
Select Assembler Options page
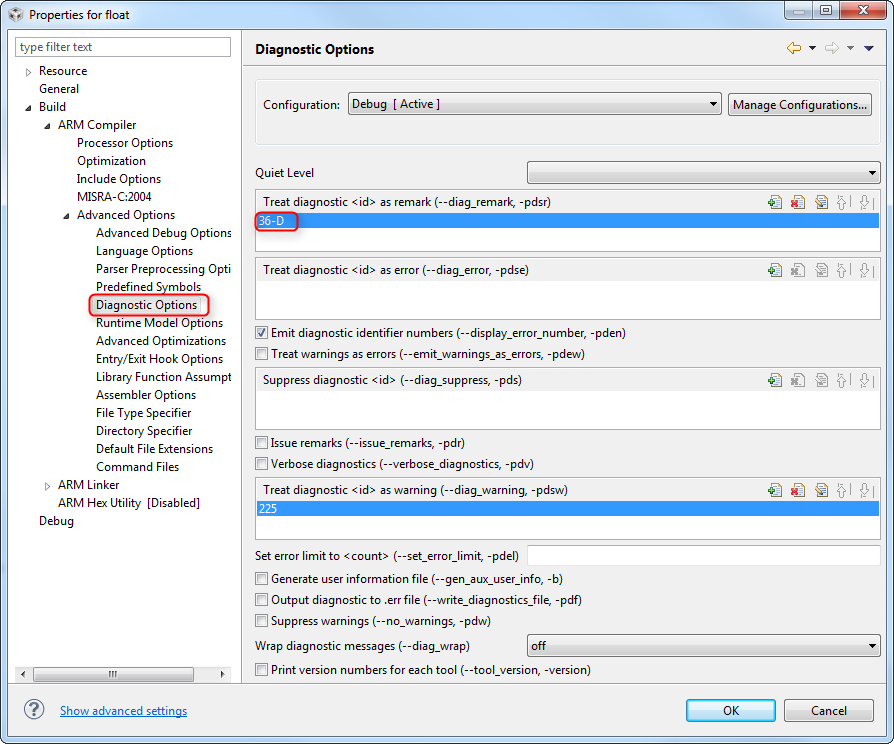(146, 395)
